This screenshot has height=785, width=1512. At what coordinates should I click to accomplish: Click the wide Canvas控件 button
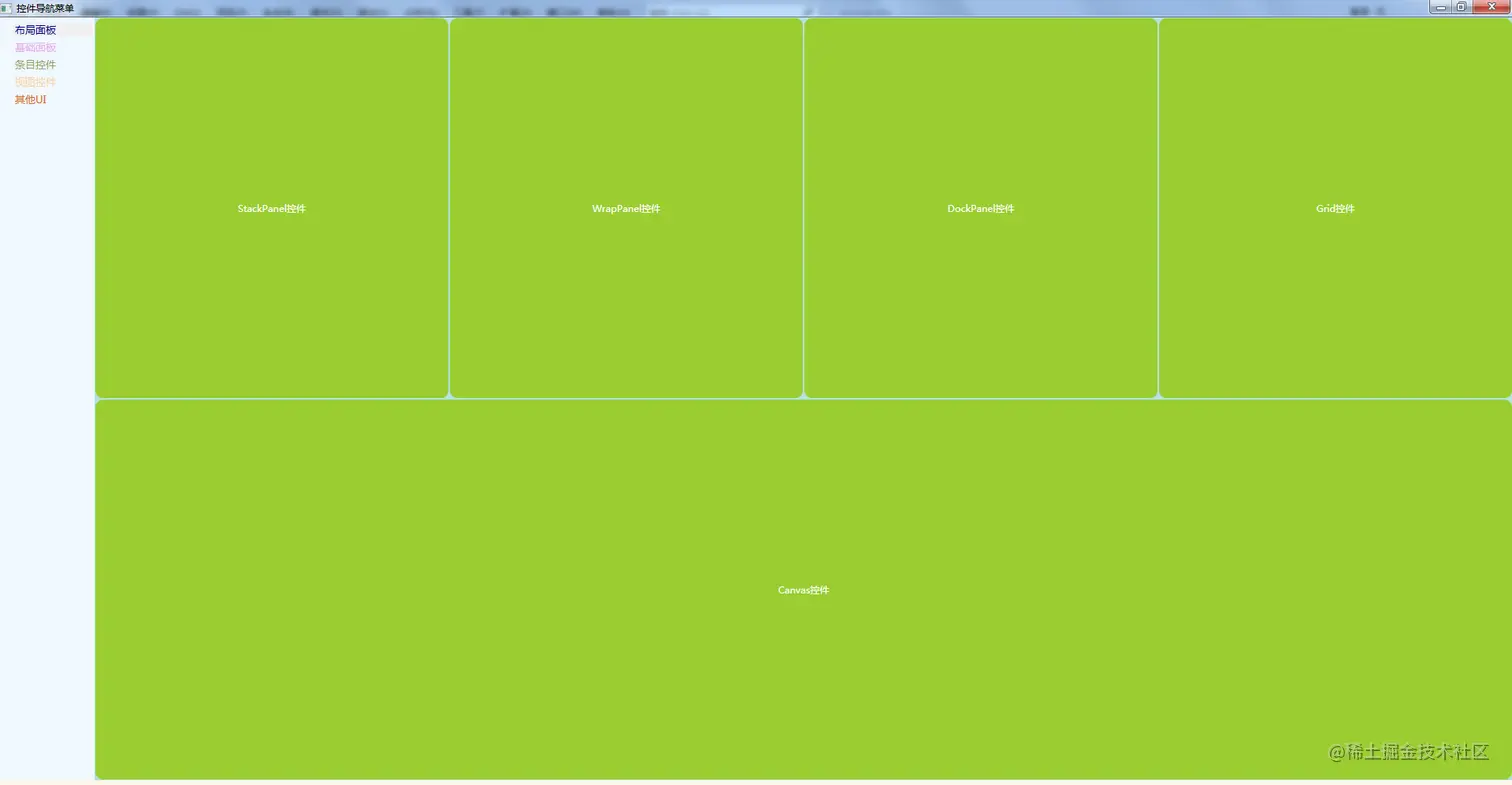pos(803,589)
